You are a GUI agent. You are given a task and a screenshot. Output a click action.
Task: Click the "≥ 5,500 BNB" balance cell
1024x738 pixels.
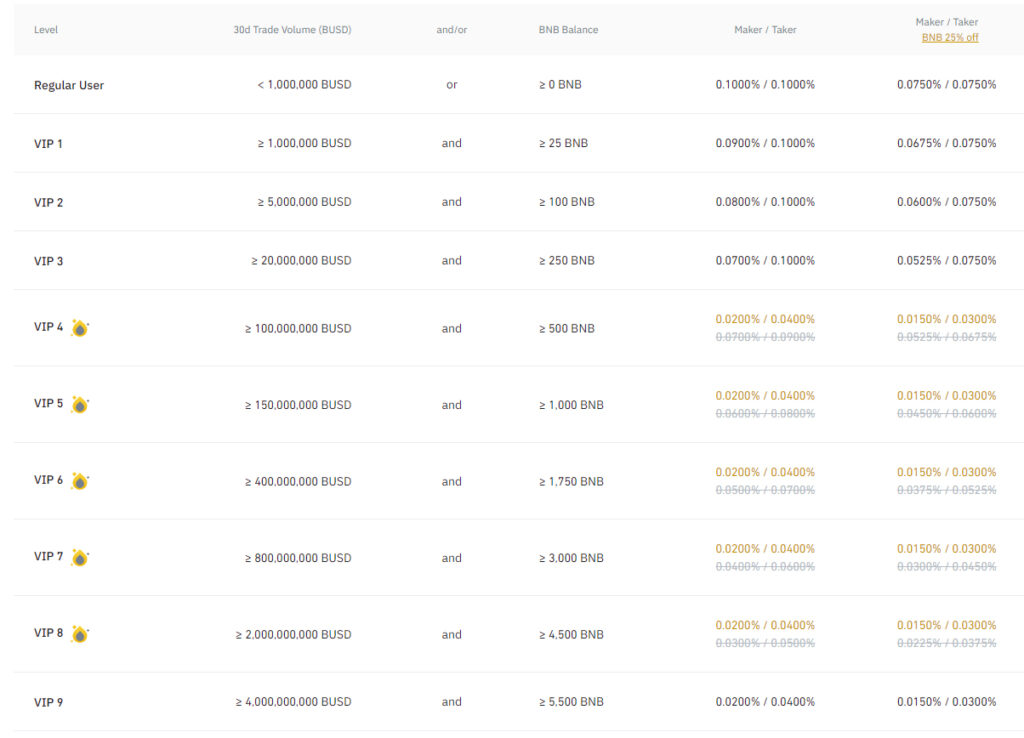pyautogui.click(x=571, y=701)
